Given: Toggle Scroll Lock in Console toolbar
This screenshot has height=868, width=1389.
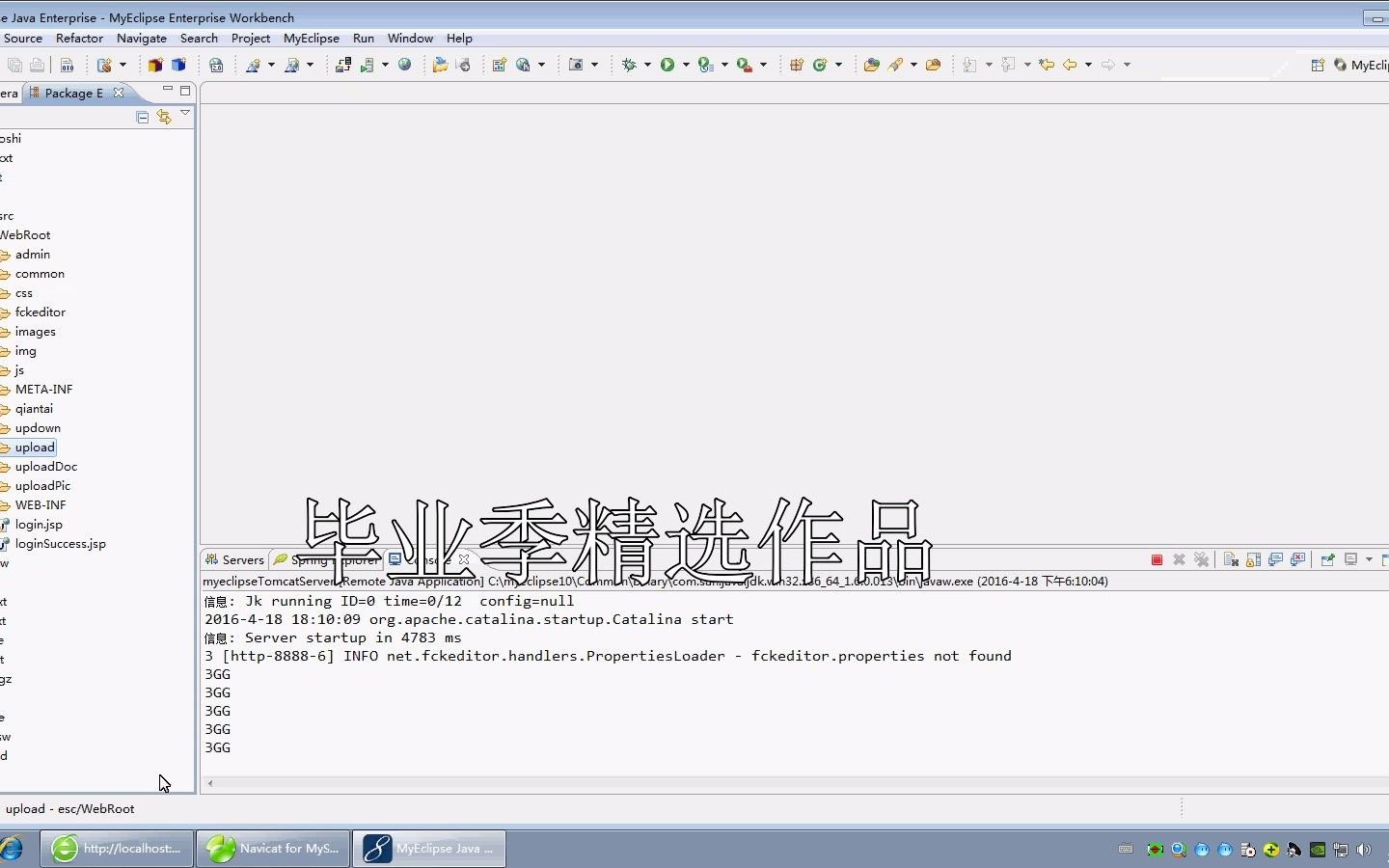Looking at the screenshot, I should pyautogui.click(x=1253, y=559).
